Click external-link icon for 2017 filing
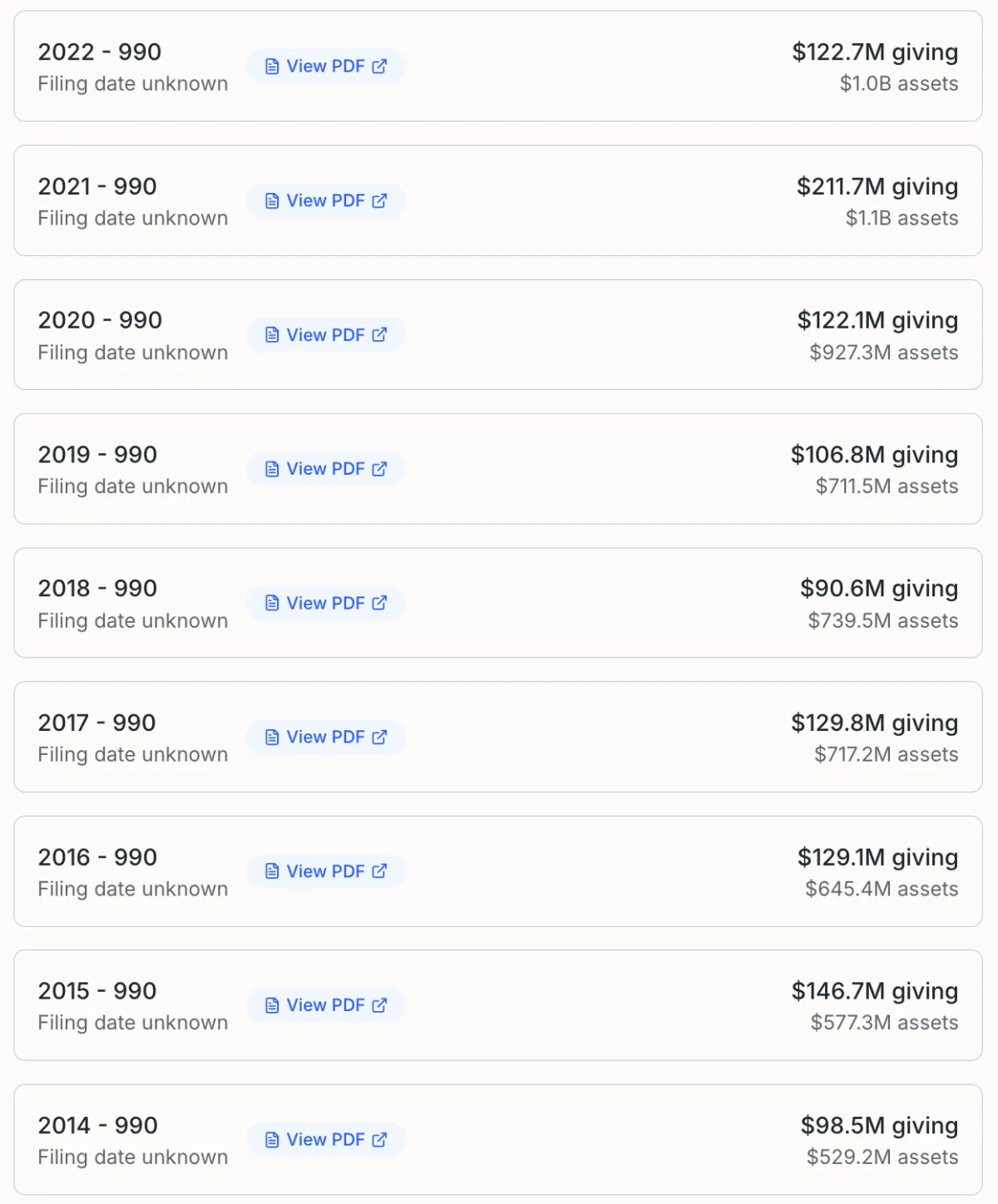The width and height of the screenshot is (998, 1204). point(380,737)
